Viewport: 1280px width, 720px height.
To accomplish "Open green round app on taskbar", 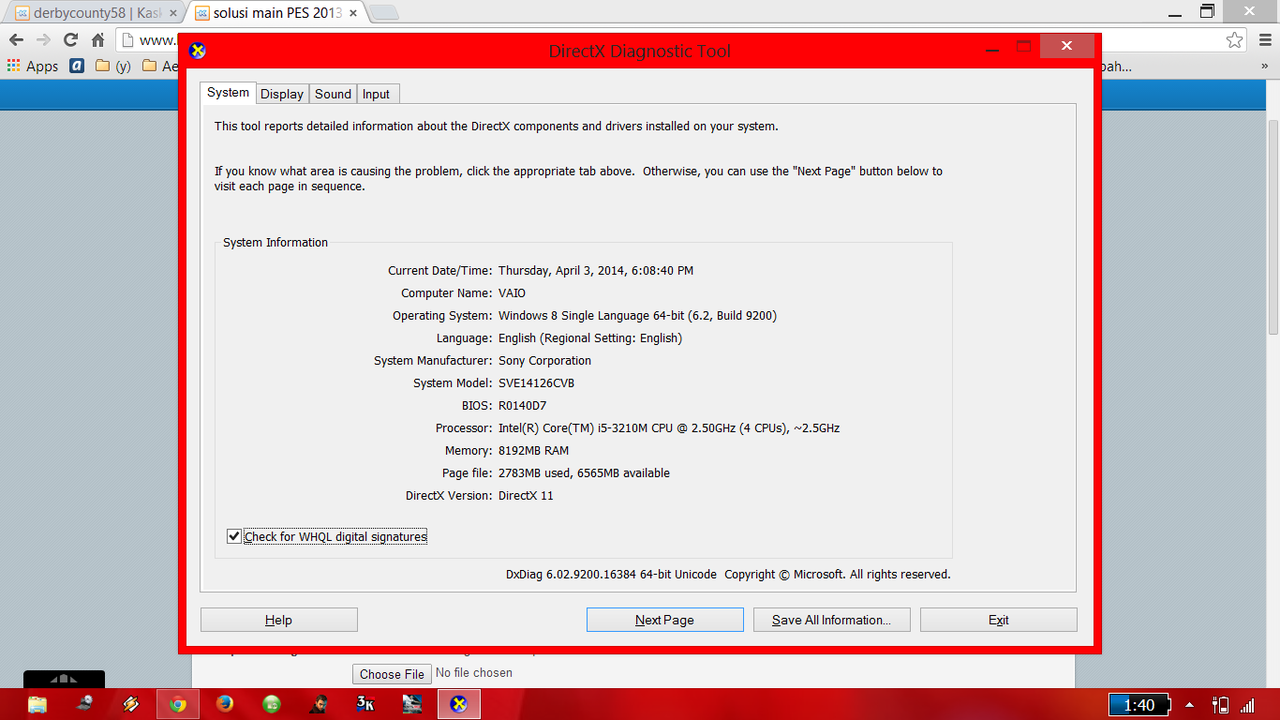I will pos(272,704).
